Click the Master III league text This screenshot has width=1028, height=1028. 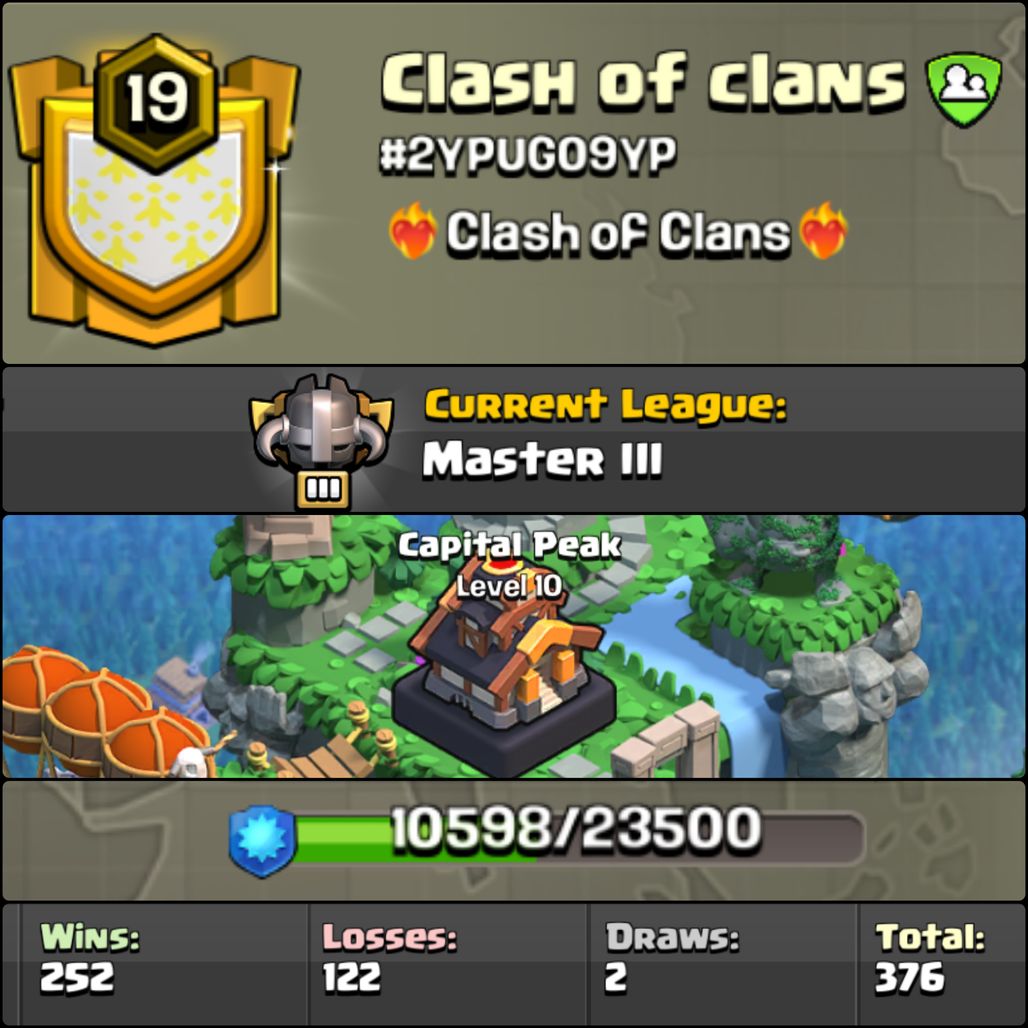point(542,459)
